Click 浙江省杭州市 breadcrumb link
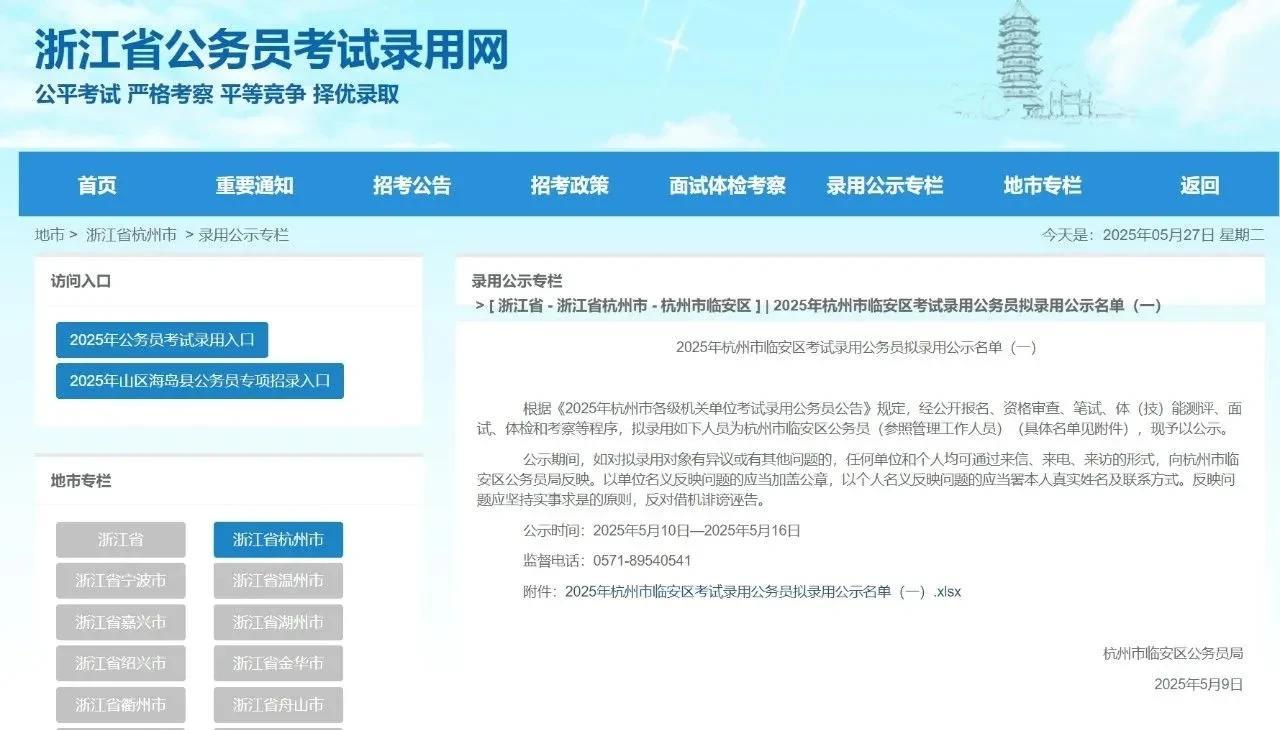The image size is (1280, 730). pos(131,235)
